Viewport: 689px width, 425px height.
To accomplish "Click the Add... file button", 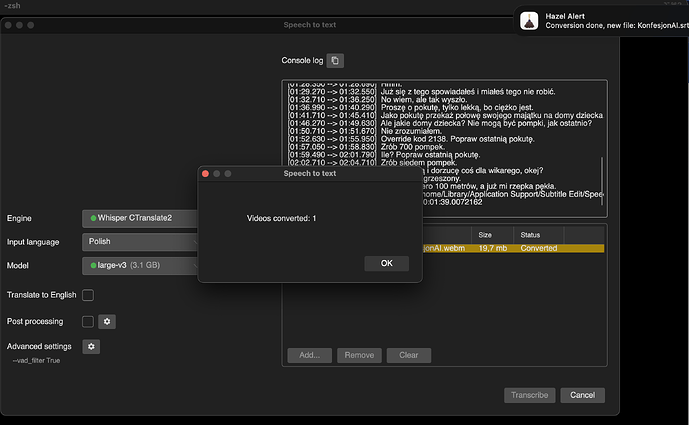I will tap(310, 355).
